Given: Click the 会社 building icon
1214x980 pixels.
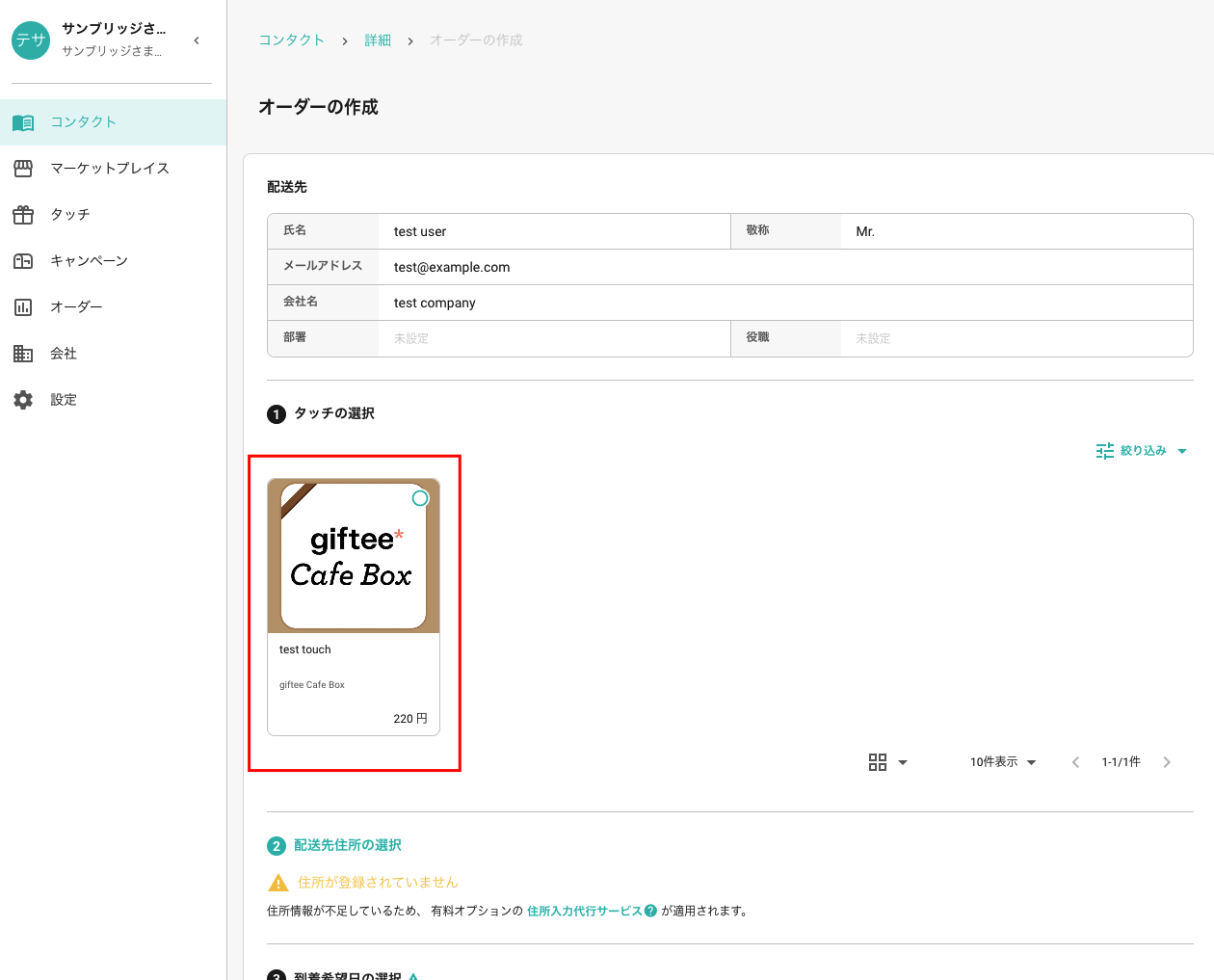Looking at the screenshot, I should tap(23, 354).
